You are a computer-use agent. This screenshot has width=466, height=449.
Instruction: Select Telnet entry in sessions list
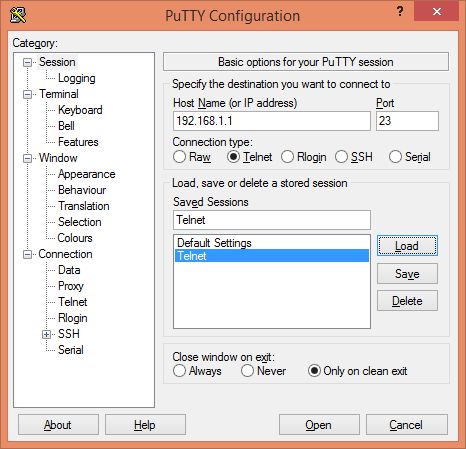click(272, 256)
